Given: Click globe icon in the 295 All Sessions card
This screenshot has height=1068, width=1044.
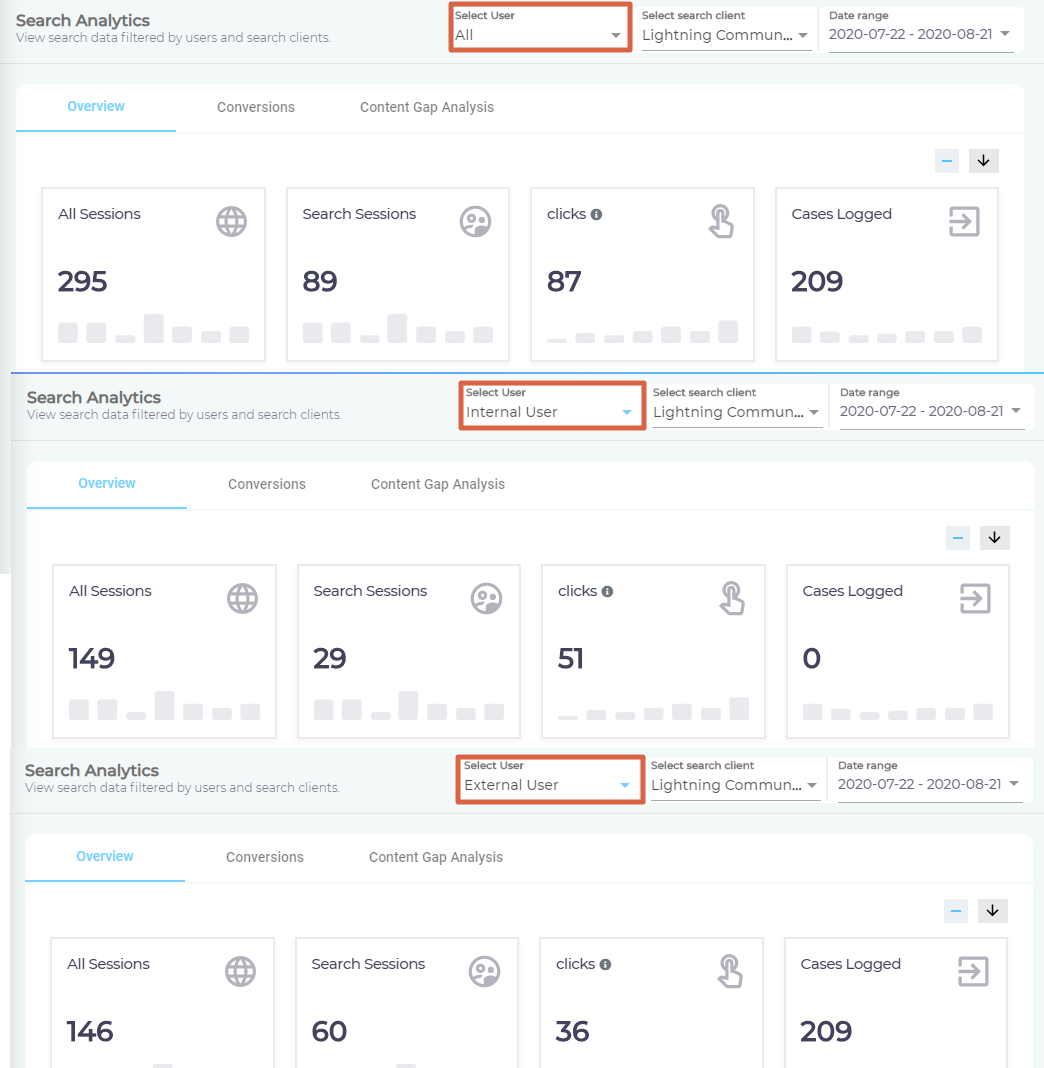Looking at the screenshot, I should (x=231, y=222).
